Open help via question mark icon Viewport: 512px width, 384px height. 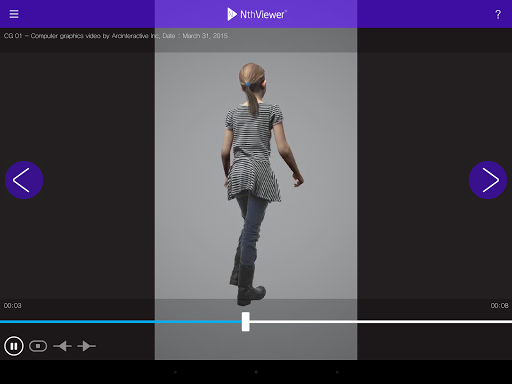[x=498, y=14]
